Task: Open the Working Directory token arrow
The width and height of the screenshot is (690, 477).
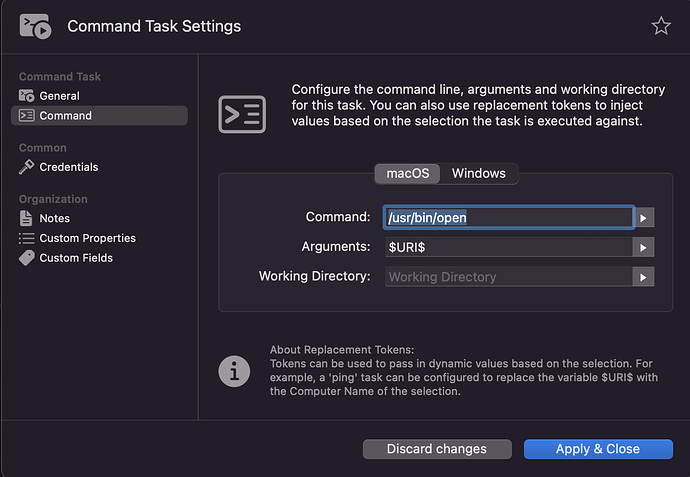Action: pyautogui.click(x=644, y=276)
